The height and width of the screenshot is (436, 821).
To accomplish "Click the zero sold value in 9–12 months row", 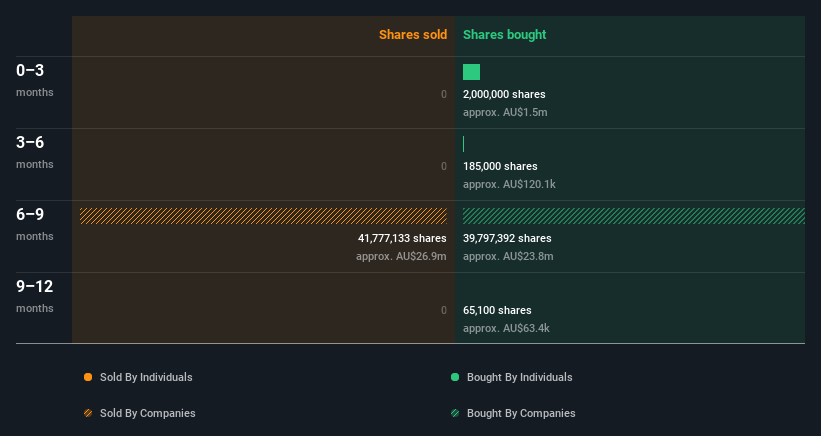I will [443, 310].
